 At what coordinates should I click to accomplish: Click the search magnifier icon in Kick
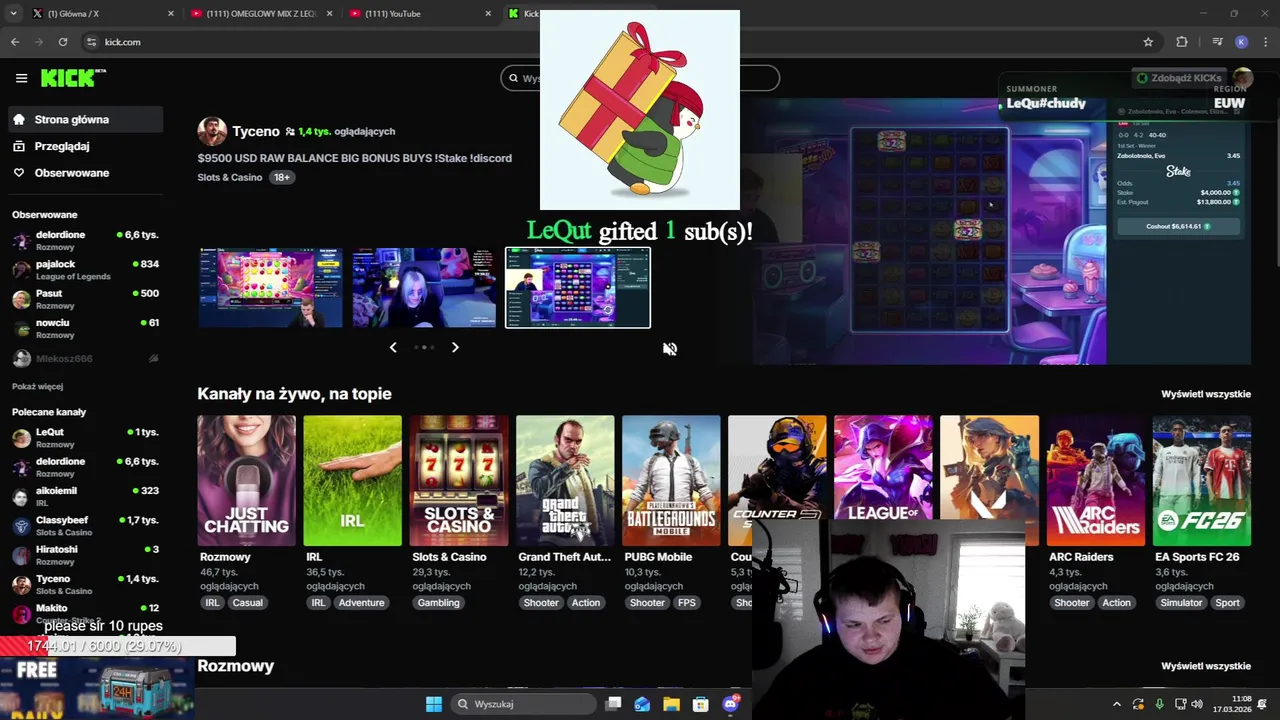[x=514, y=78]
